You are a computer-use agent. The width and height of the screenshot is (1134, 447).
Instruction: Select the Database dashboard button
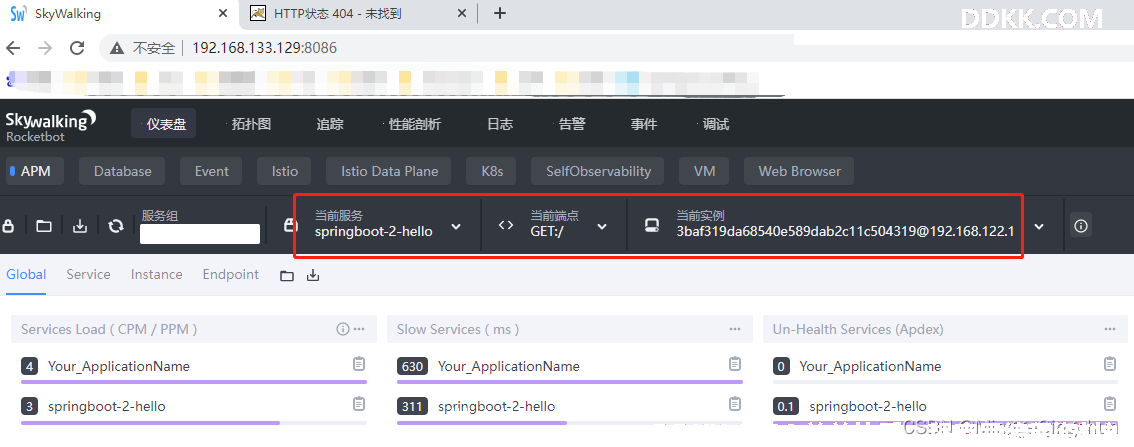click(122, 171)
